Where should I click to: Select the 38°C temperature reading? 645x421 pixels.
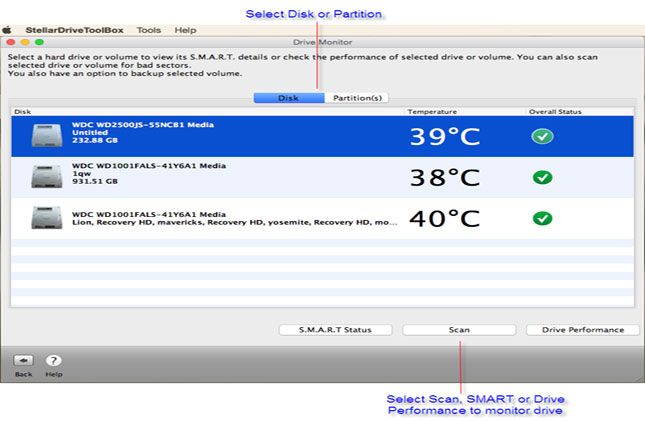pos(445,177)
